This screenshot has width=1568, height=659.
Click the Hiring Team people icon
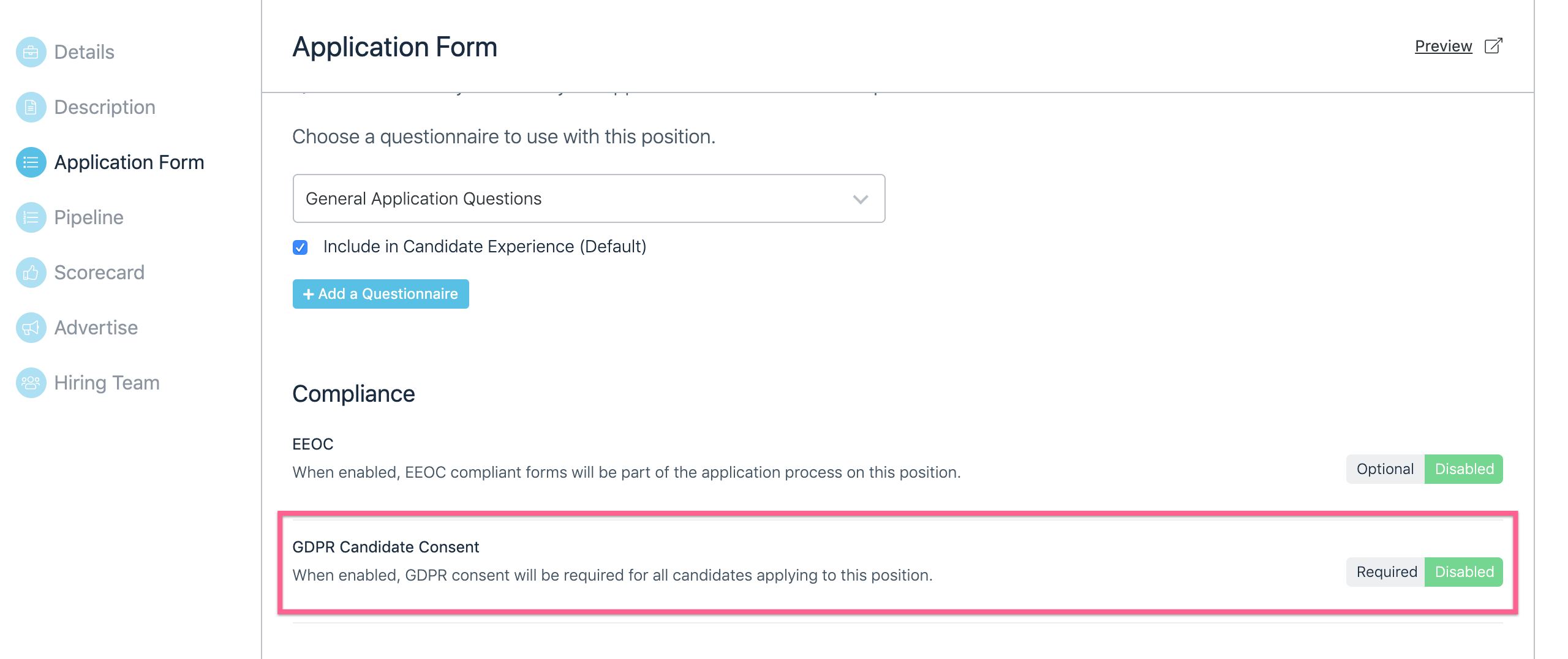click(31, 383)
